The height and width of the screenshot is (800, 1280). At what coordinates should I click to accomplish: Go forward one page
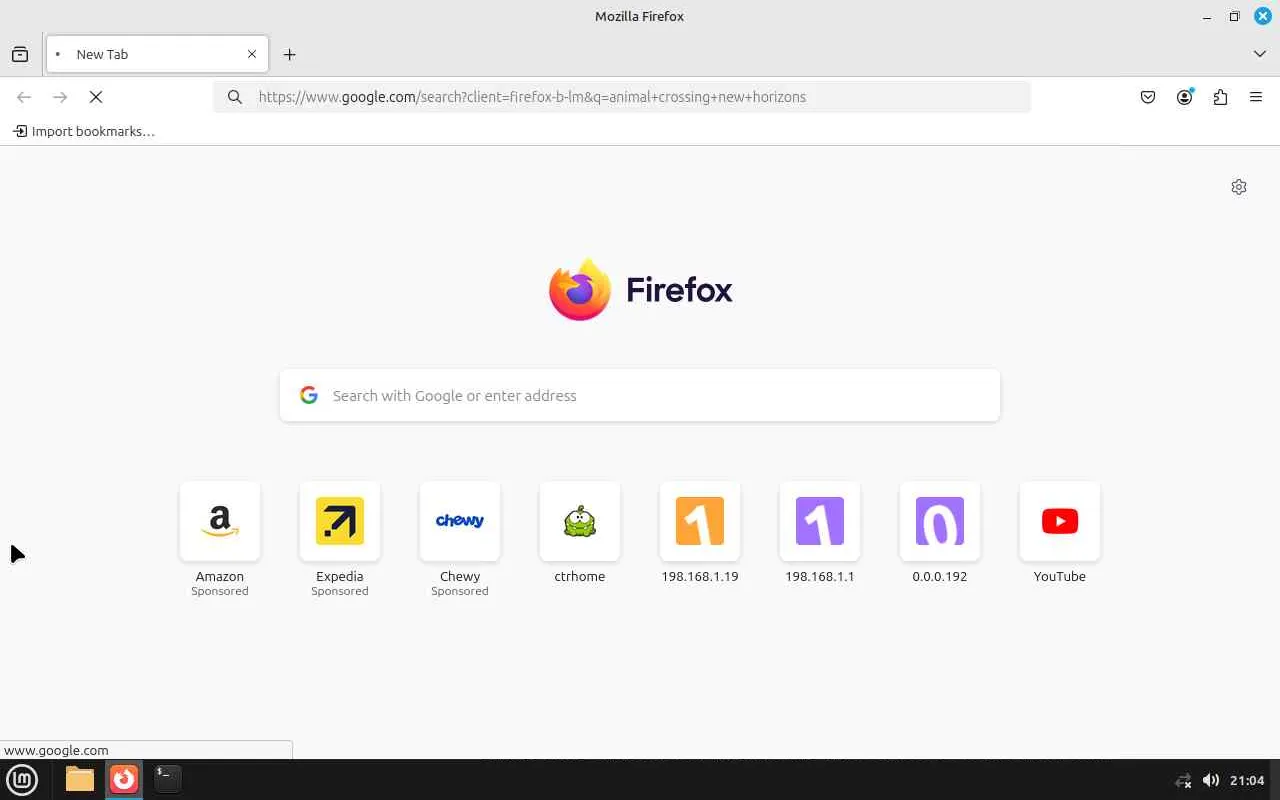tap(60, 97)
